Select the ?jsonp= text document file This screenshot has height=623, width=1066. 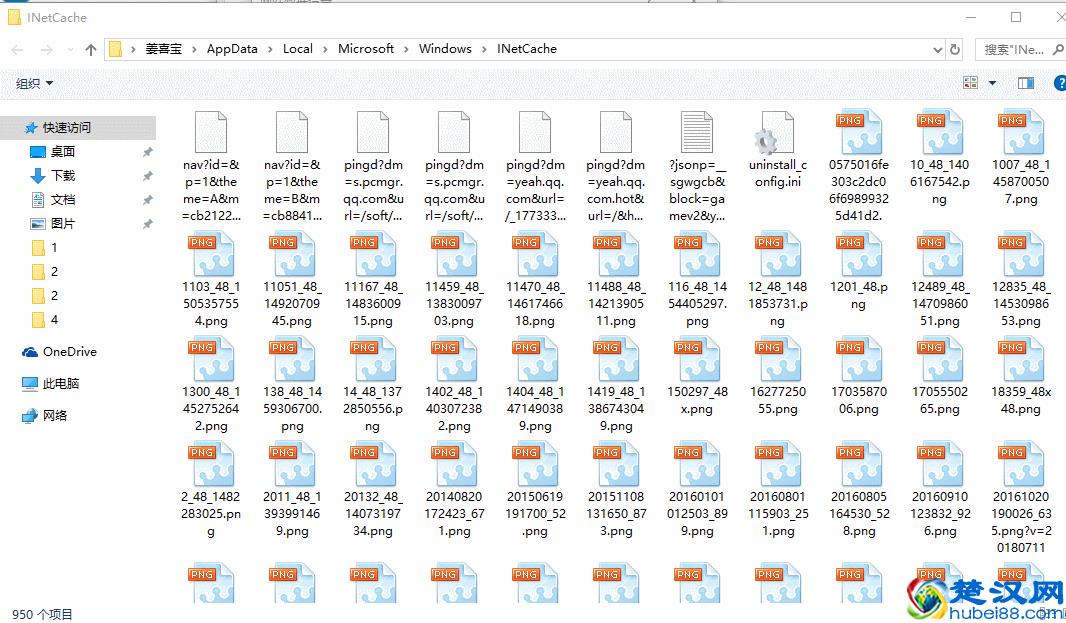[696, 134]
